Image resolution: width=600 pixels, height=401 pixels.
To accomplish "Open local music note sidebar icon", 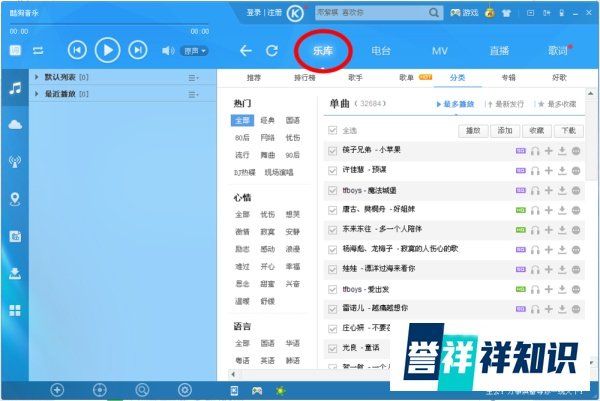I will tap(15, 88).
